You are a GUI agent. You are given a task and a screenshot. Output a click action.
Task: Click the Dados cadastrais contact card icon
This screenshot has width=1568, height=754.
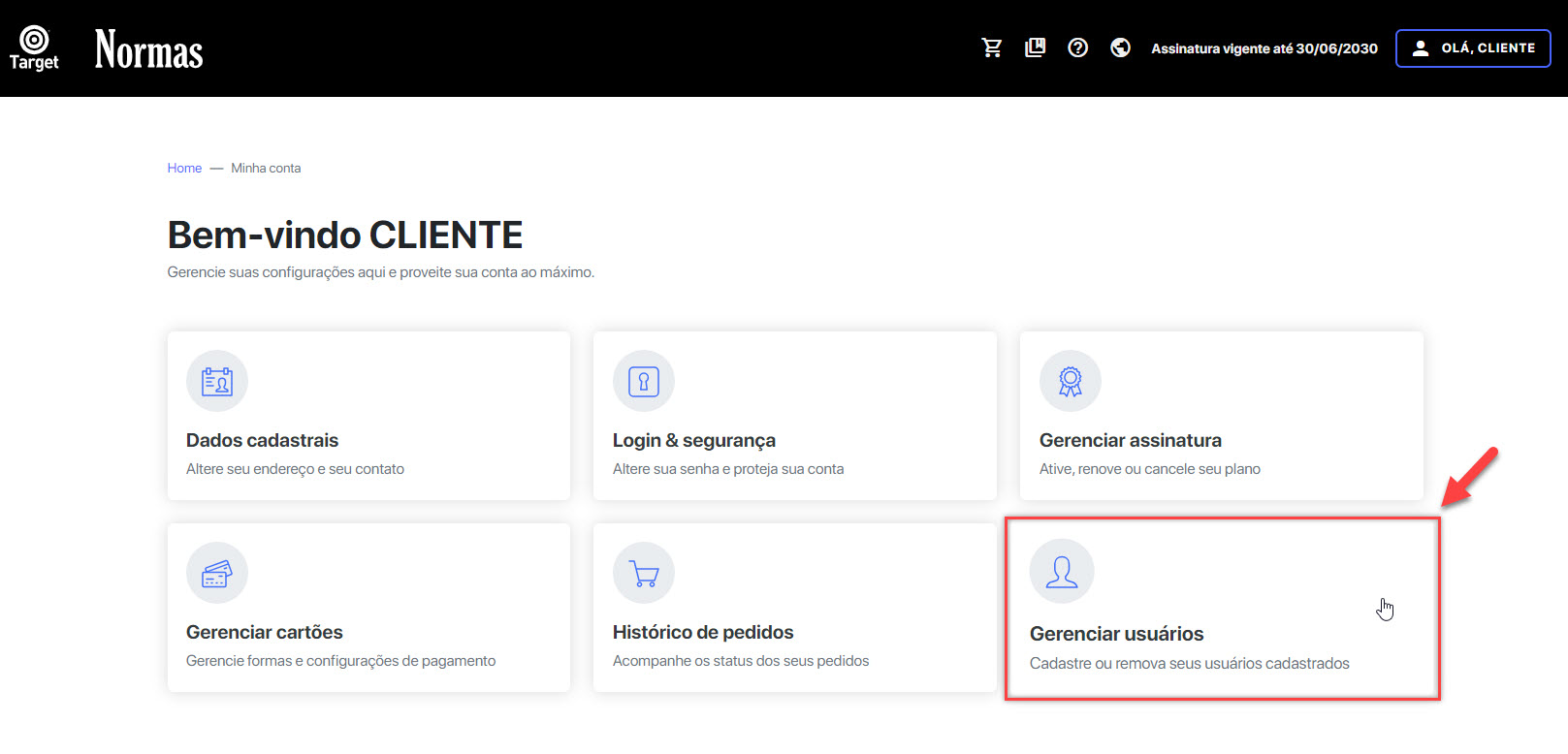[217, 381]
